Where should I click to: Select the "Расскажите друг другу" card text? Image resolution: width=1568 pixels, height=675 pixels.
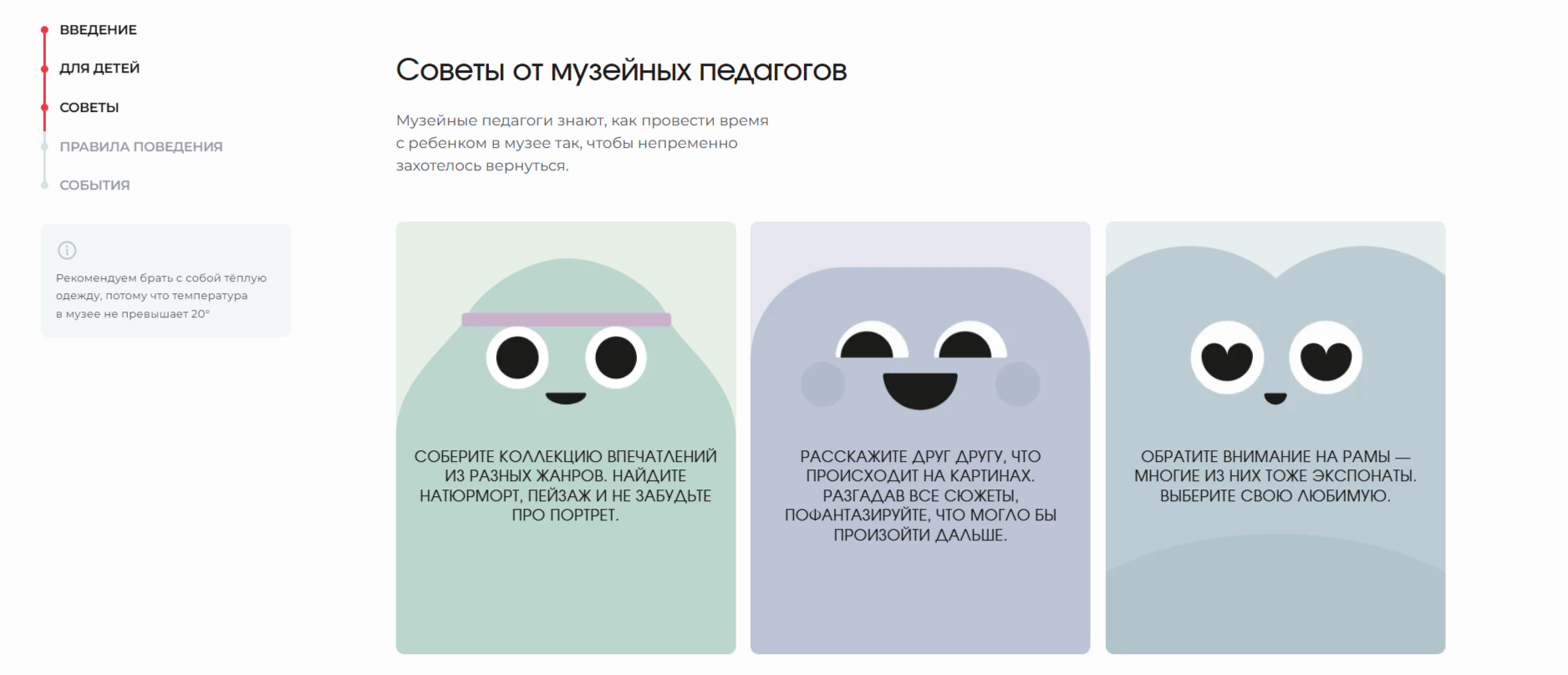pyautogui.click(x=919, y=495)
